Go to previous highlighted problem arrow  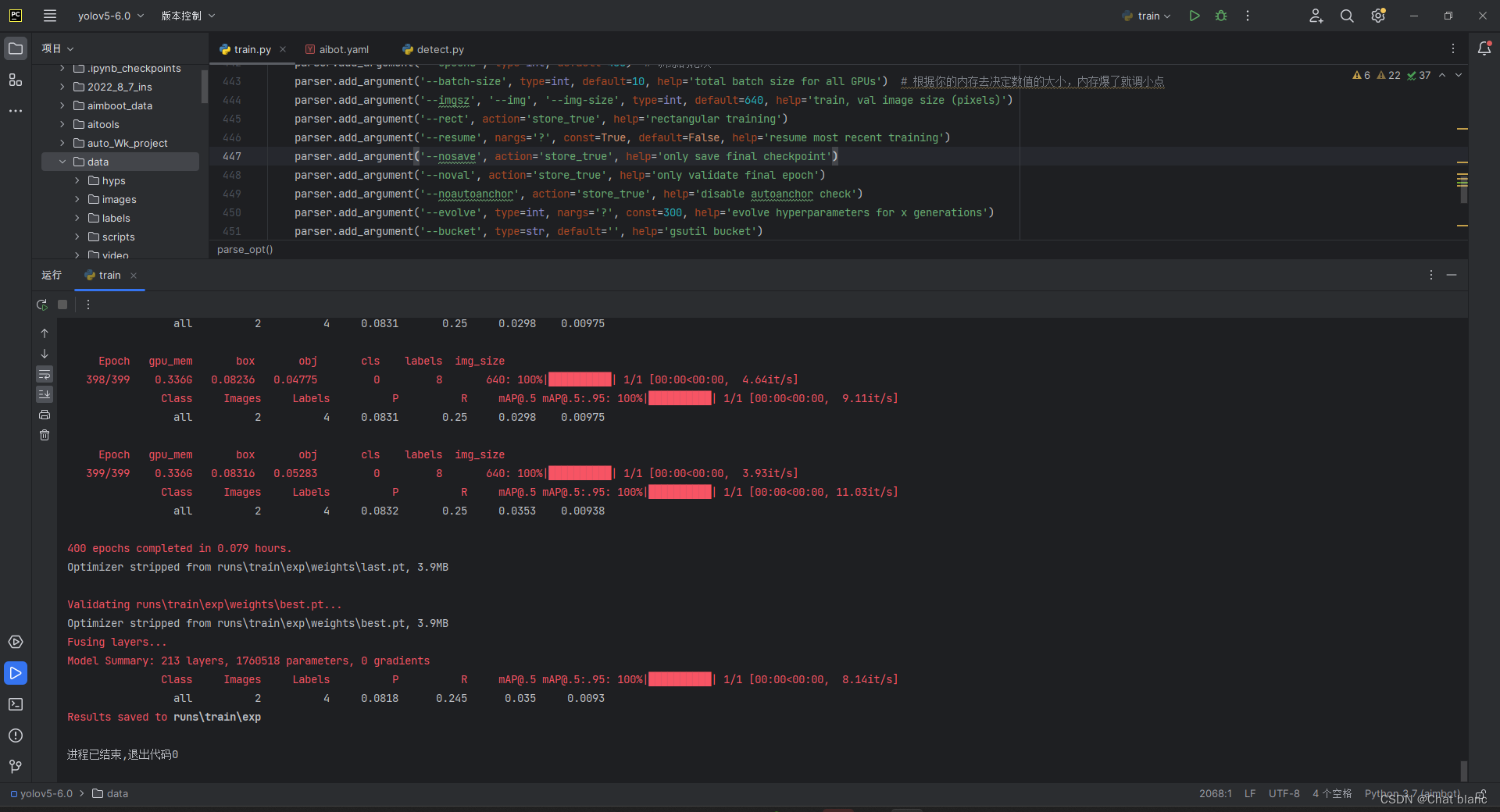click(1442, 75)
